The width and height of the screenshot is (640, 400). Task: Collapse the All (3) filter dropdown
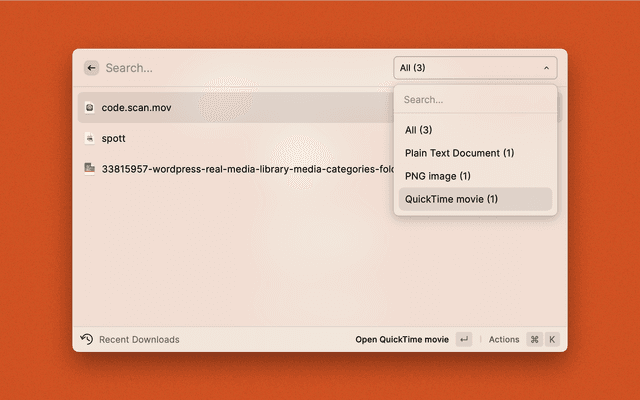click(x=474, y=68)
